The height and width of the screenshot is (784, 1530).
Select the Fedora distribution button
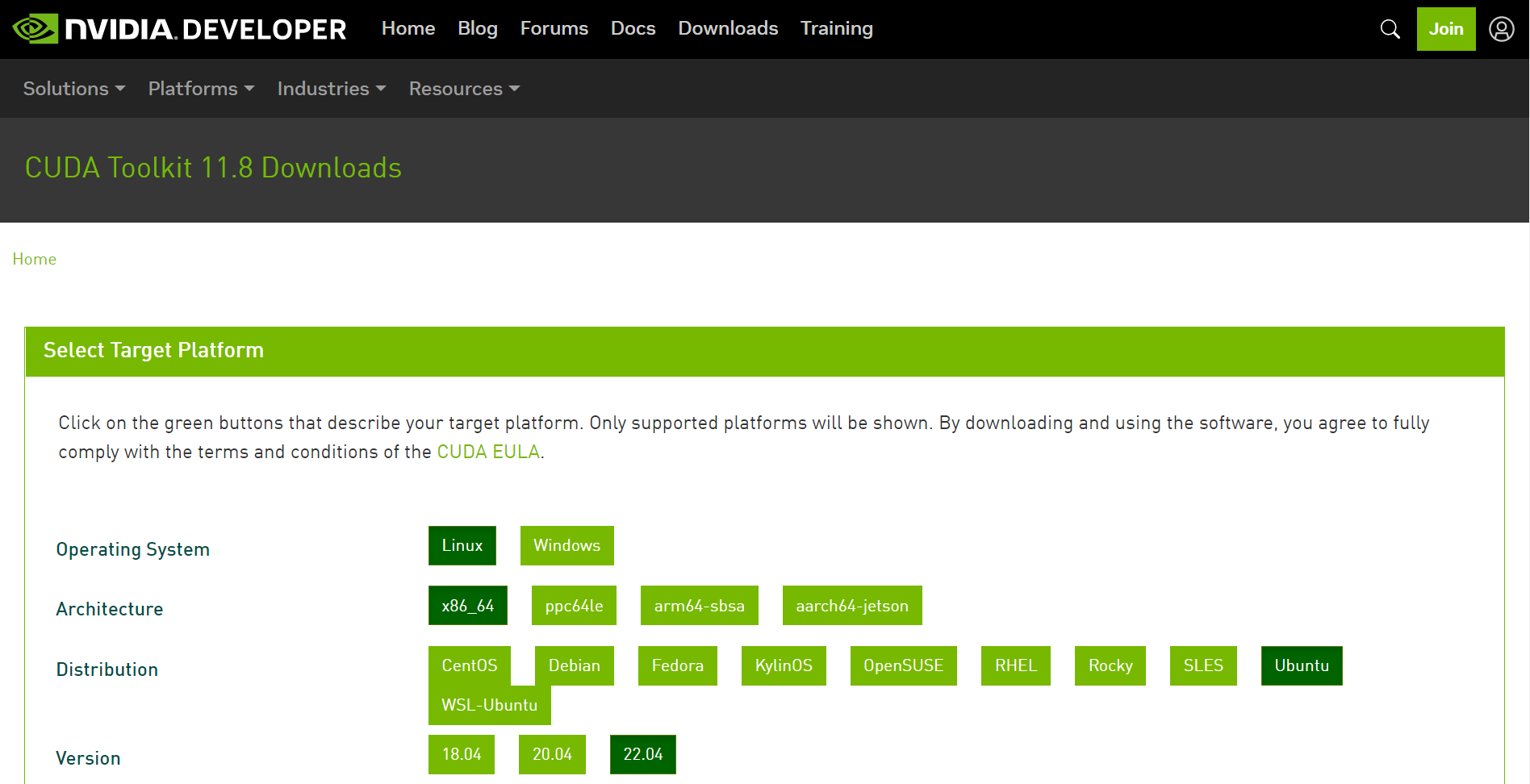(x=677, y=665)
